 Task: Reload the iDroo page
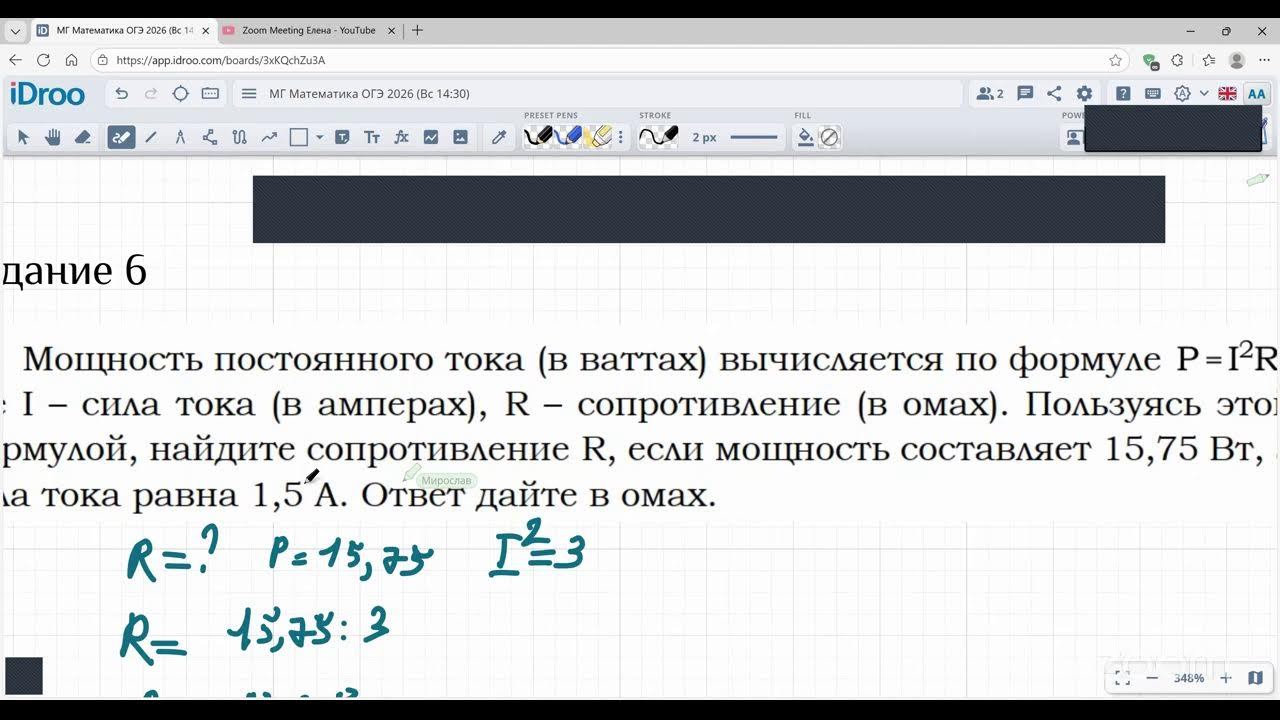coord(43,60)
